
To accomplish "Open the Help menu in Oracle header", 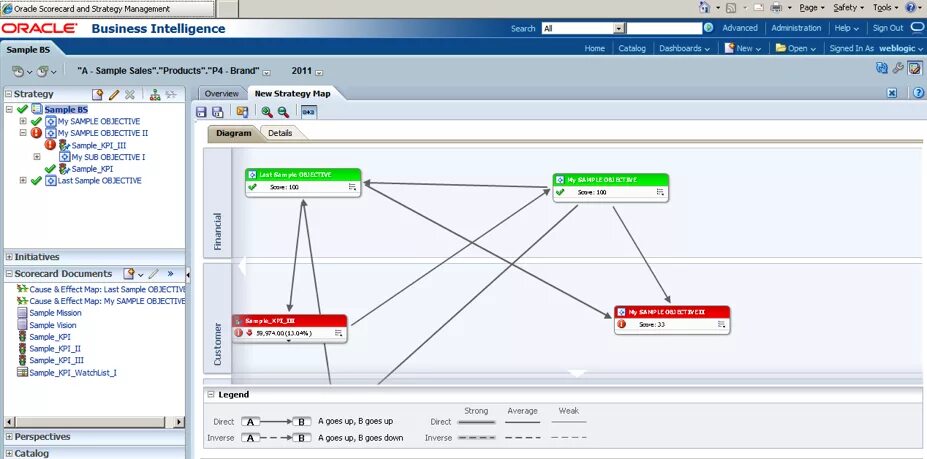I will (x=847, y=28).
